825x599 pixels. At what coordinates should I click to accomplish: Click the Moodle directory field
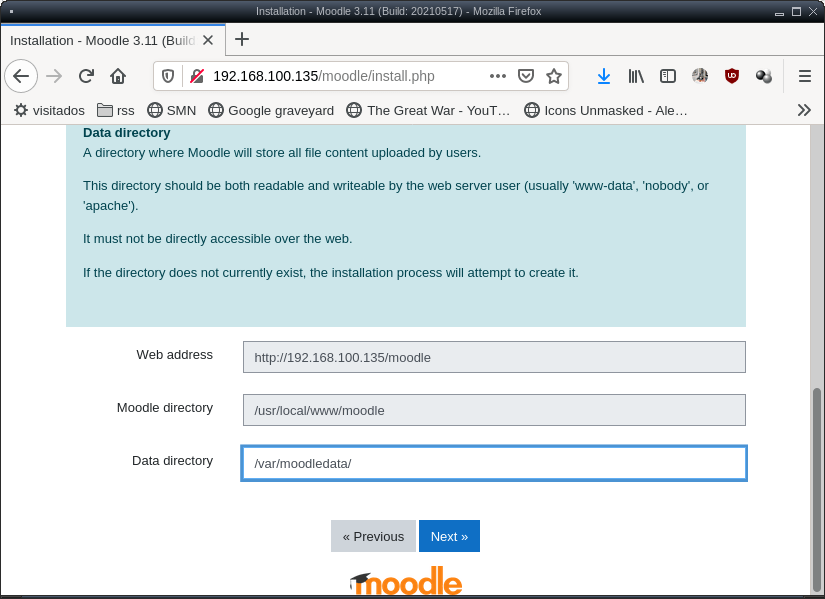tap(494, 410)
